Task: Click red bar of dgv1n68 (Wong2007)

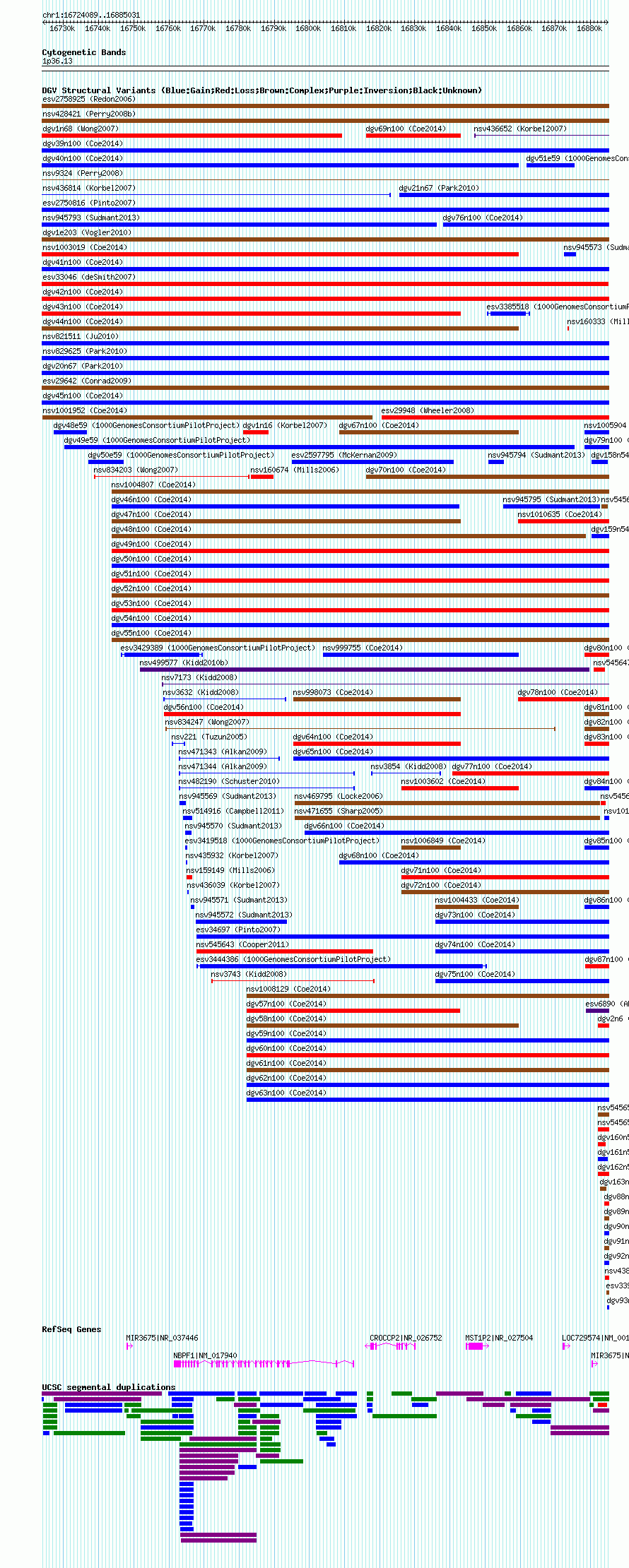Action: coord(192,136)
